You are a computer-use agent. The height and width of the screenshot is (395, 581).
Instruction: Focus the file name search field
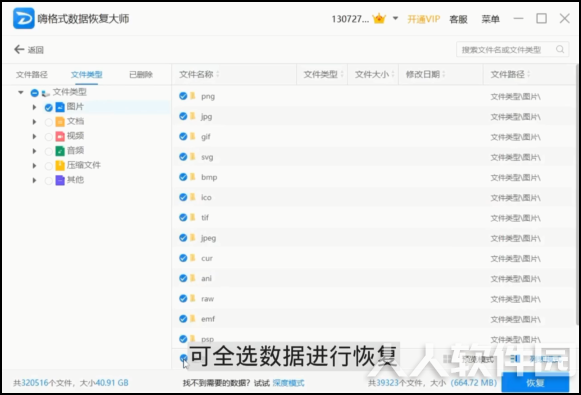[x=512, y=49]
